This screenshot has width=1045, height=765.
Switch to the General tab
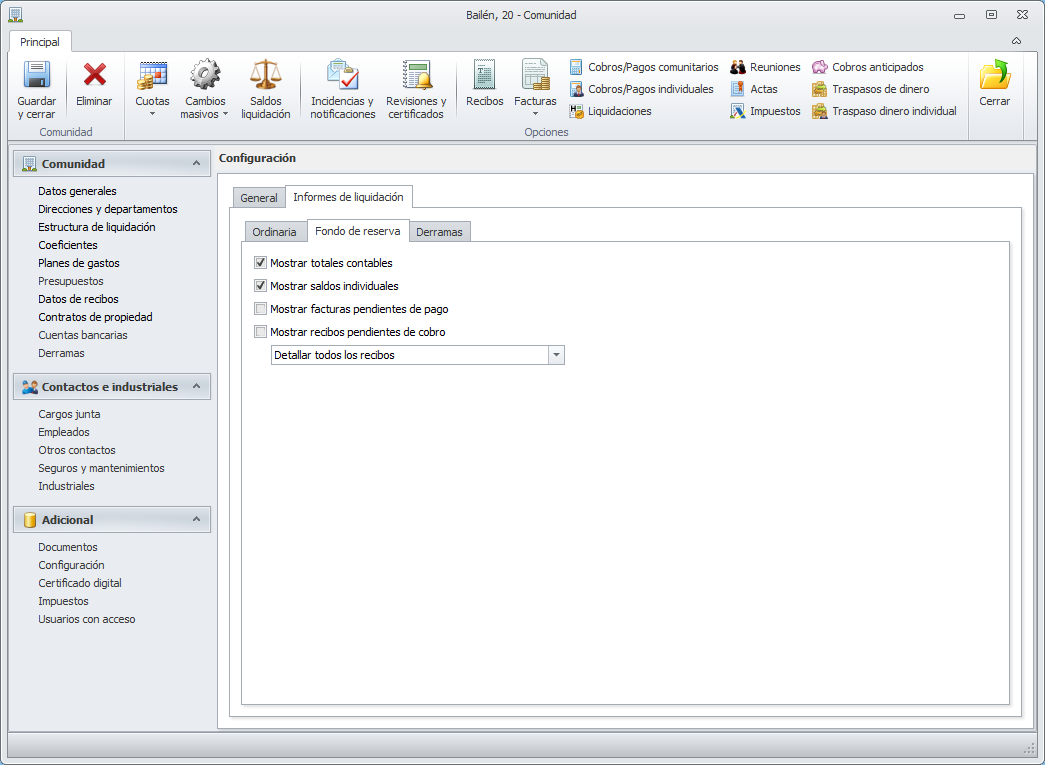pyautogui.click(x=259, y=198)
